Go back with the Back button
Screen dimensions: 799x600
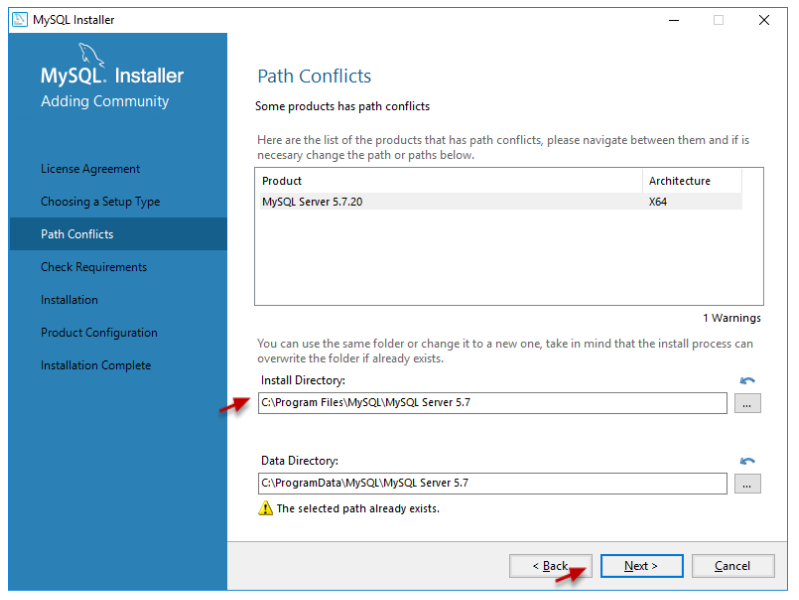(550, 566)
